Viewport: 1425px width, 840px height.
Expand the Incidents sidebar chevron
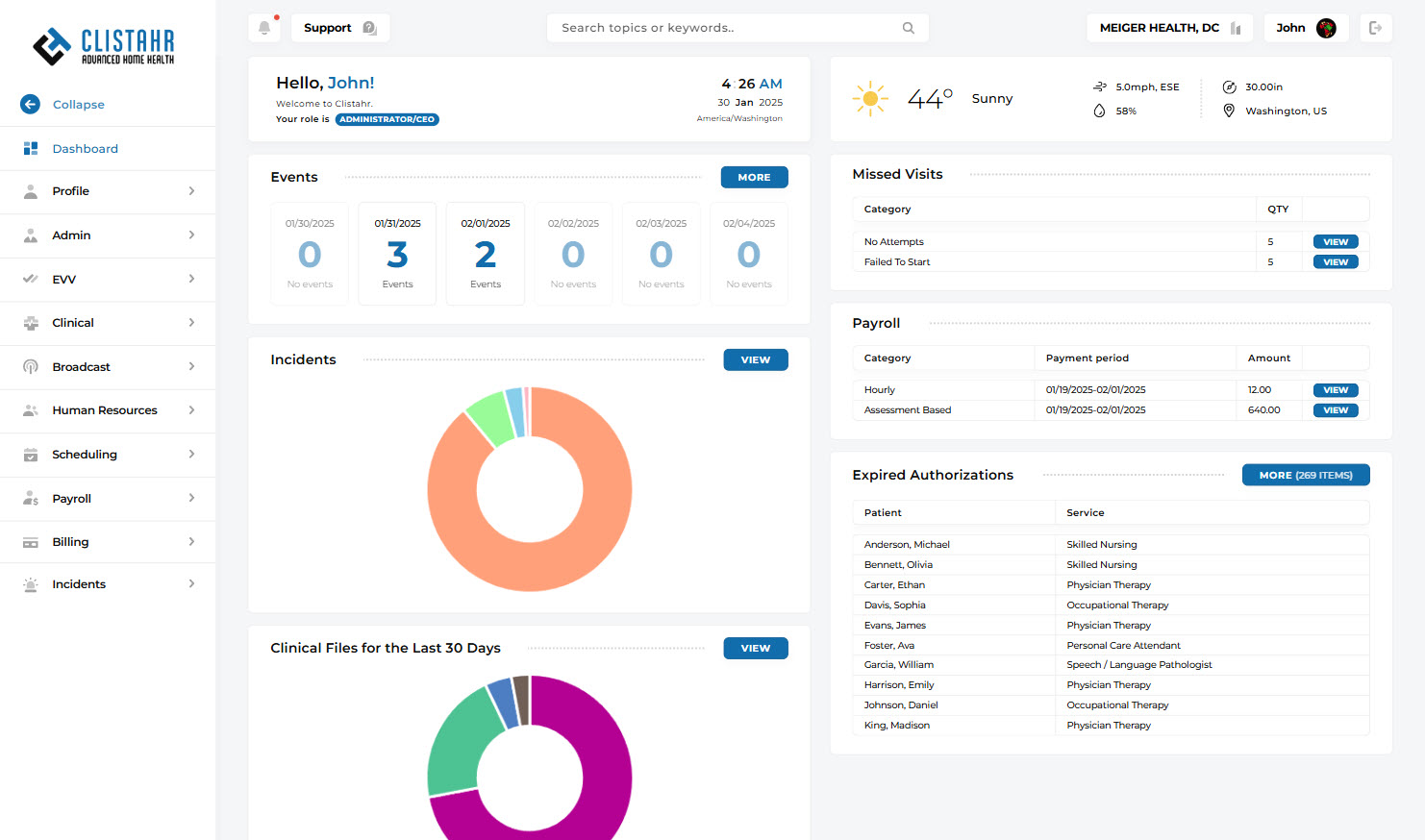coord(191,584)
